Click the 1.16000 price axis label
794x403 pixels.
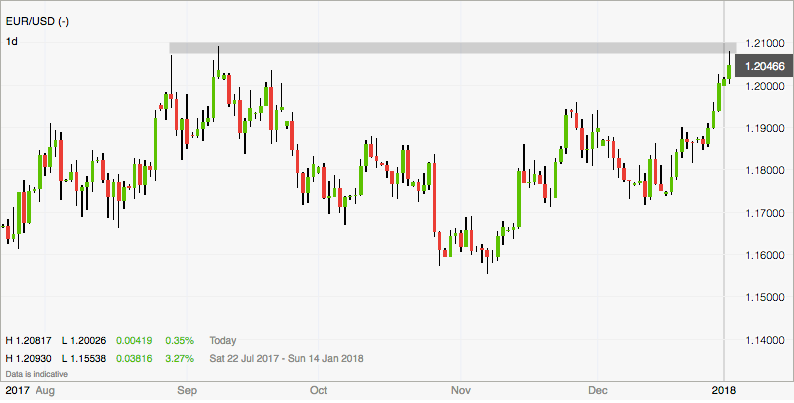point(765,255)
